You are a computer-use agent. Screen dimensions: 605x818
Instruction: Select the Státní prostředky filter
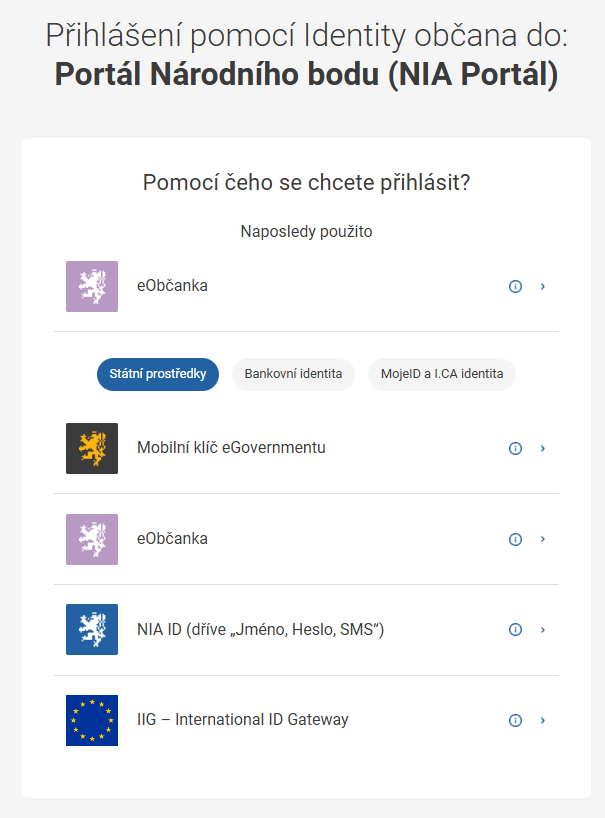pos(157,374)
